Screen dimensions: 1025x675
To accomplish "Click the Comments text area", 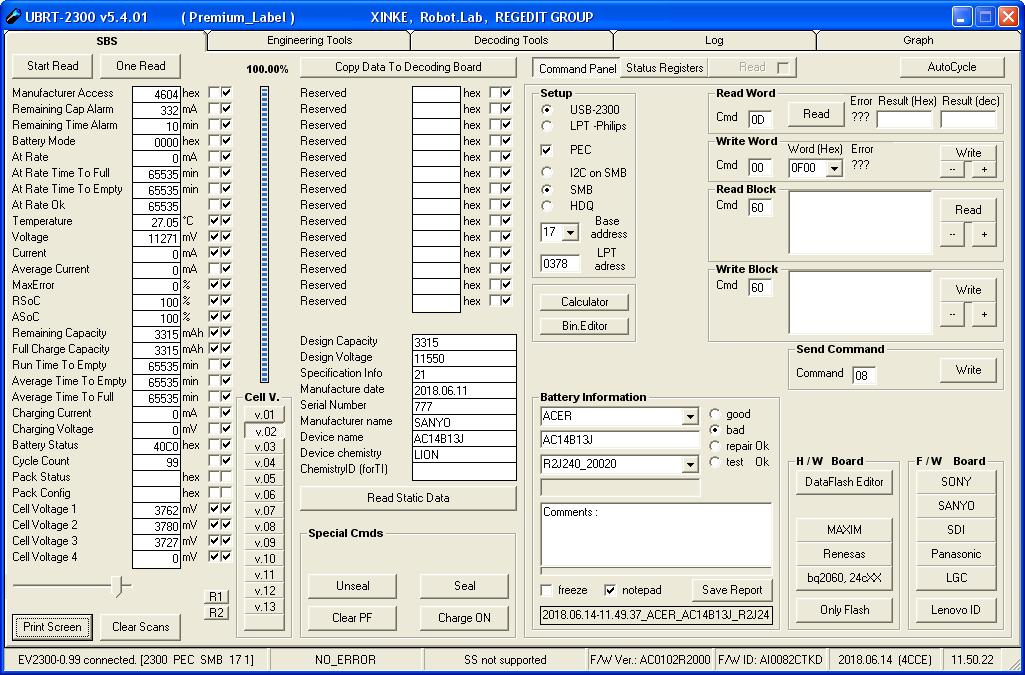I will pos(656,535).
